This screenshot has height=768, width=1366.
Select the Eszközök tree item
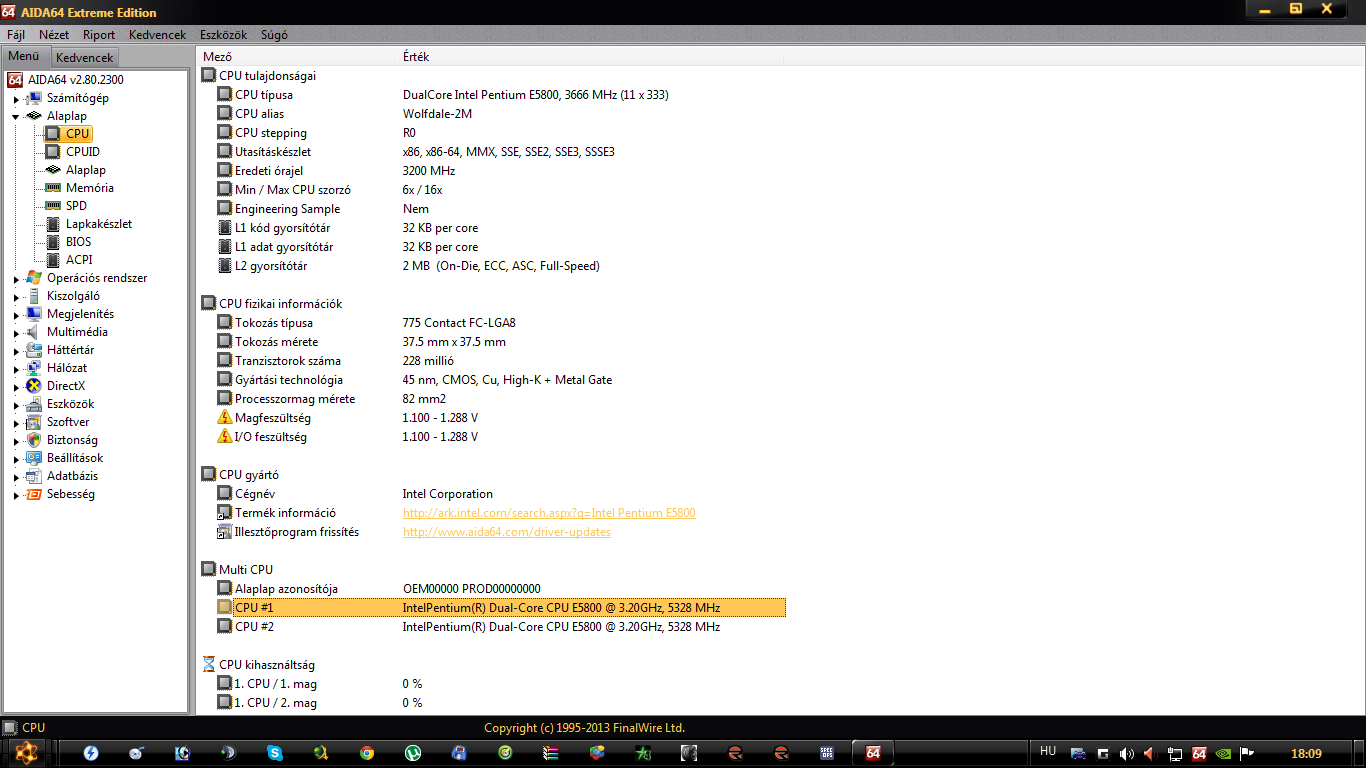coord(70,404)
